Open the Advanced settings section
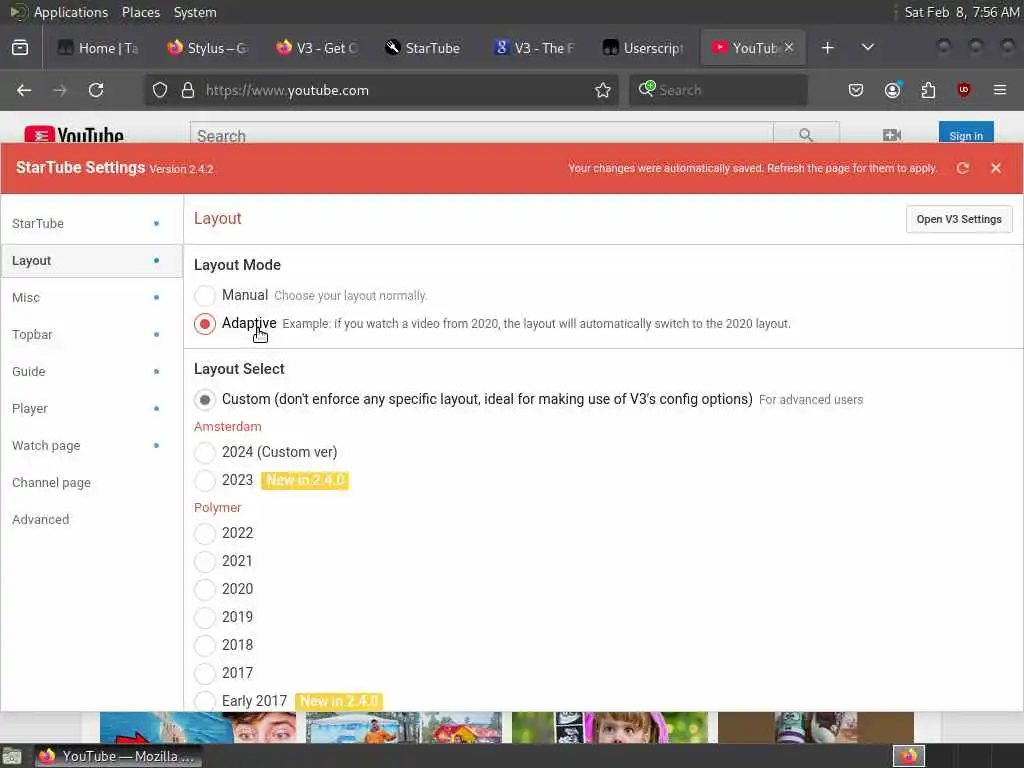Viewport: 1024px width, 768px height. (91, 520)
